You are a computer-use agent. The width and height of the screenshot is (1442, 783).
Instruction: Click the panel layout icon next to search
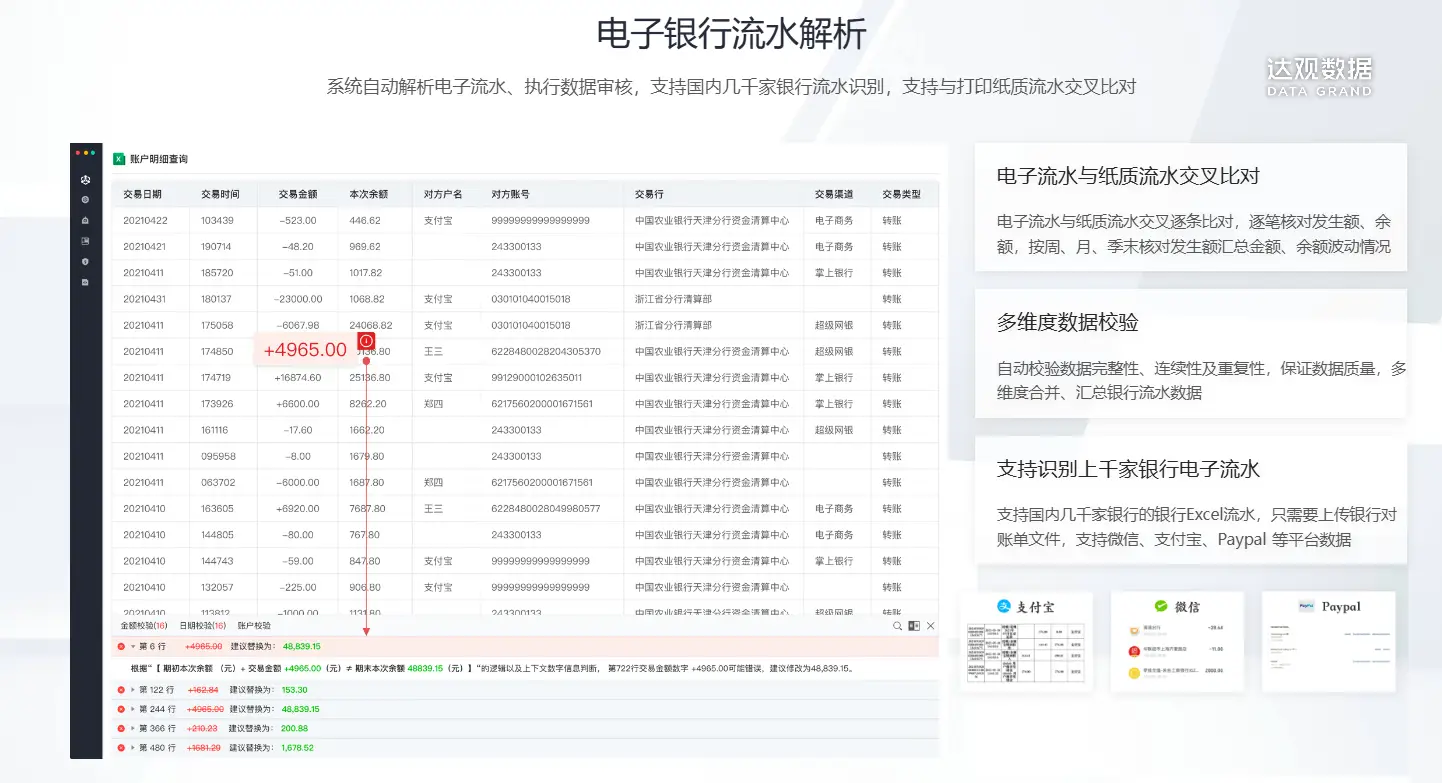914,626
